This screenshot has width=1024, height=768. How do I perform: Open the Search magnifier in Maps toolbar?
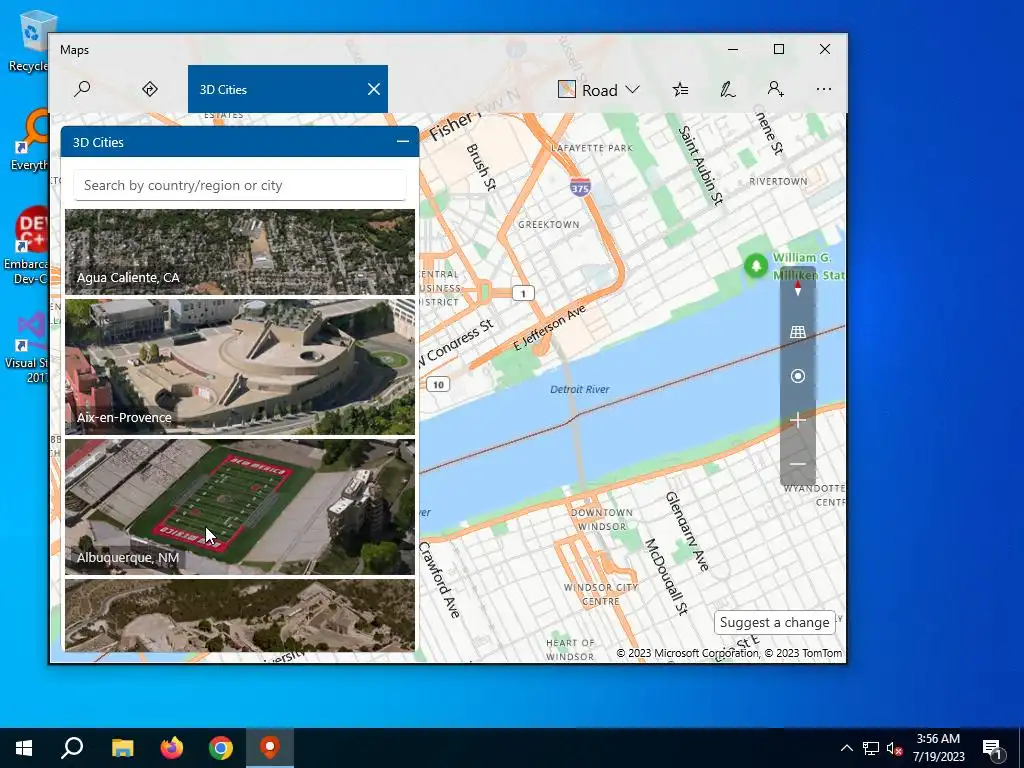click(x=82, y=89)
